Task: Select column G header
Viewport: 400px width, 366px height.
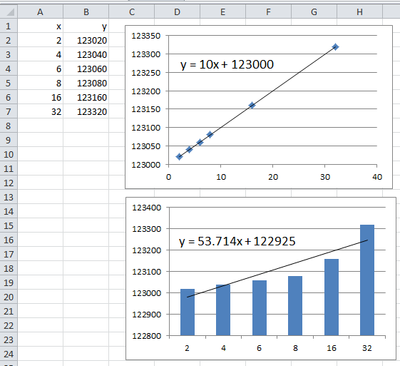Action: click(x=314, y=13)
